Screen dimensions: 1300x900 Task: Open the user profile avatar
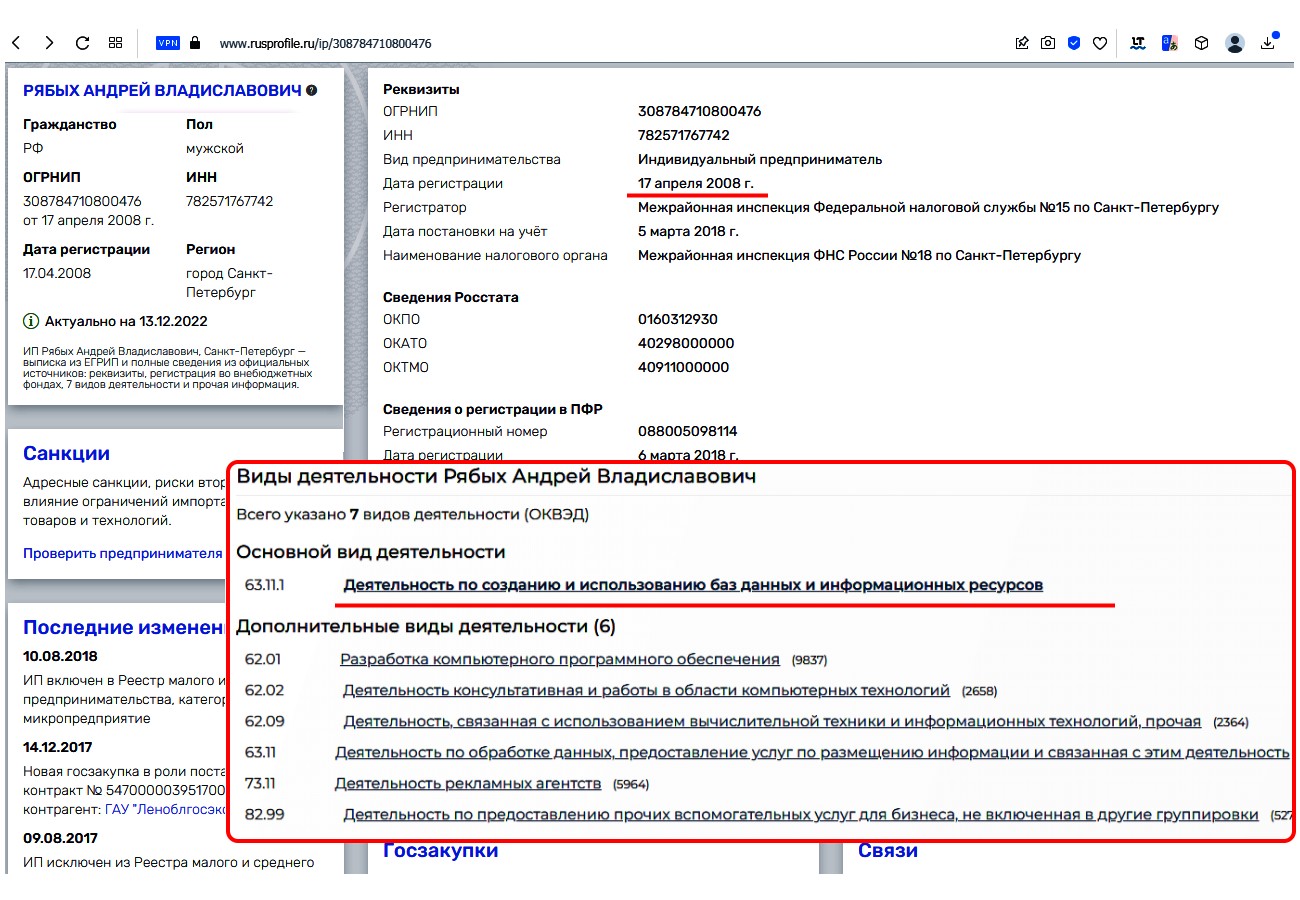1235,43
